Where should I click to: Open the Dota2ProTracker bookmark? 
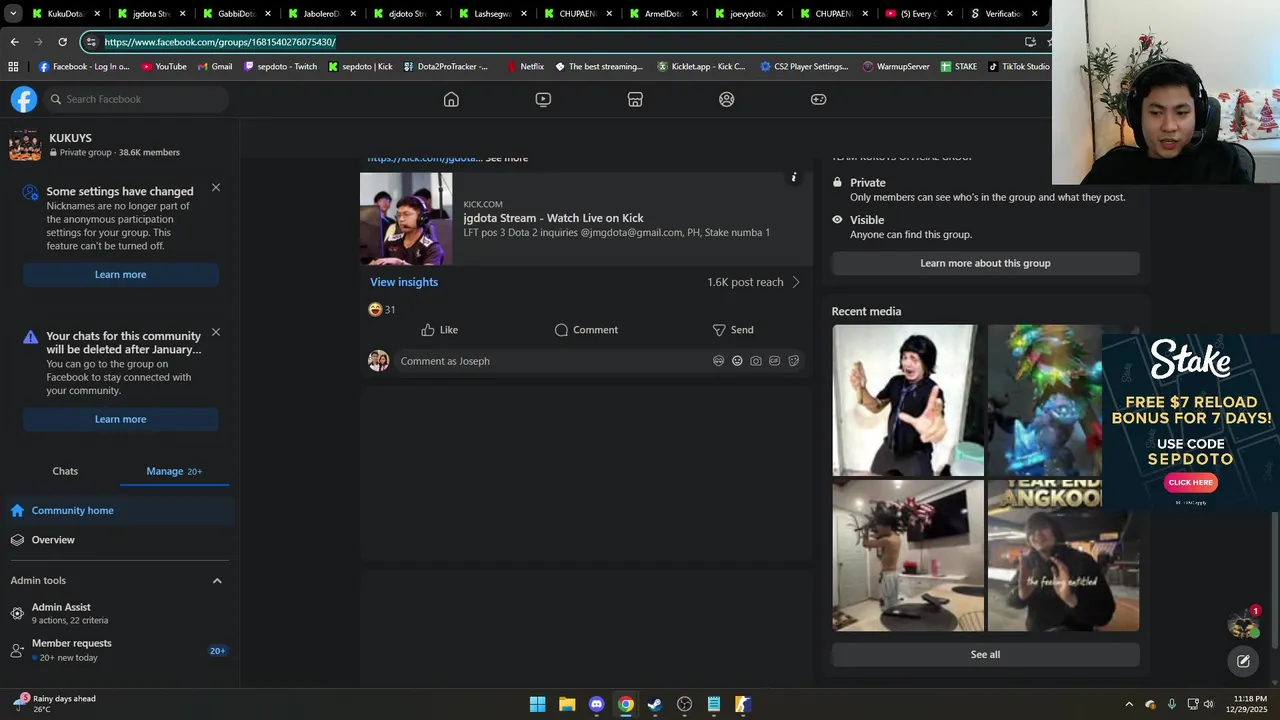[x=446, y=67]
